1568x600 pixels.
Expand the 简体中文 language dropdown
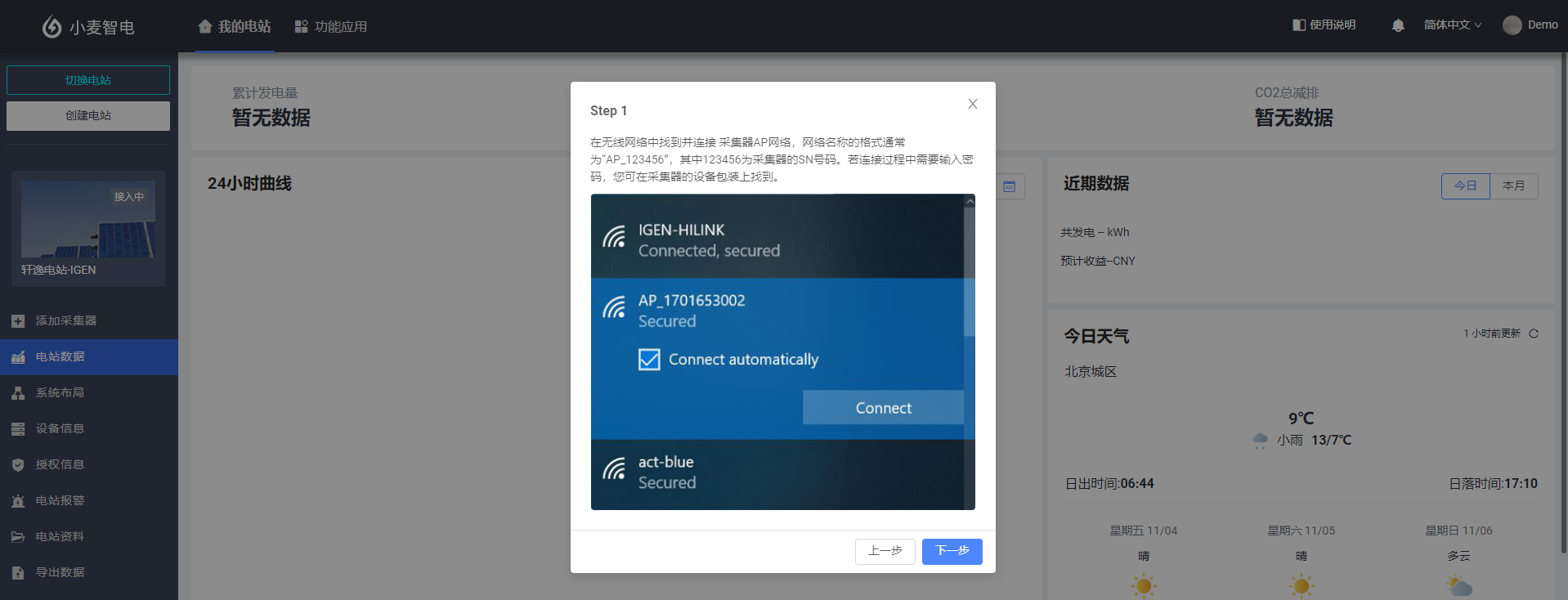click(1452, 25)
